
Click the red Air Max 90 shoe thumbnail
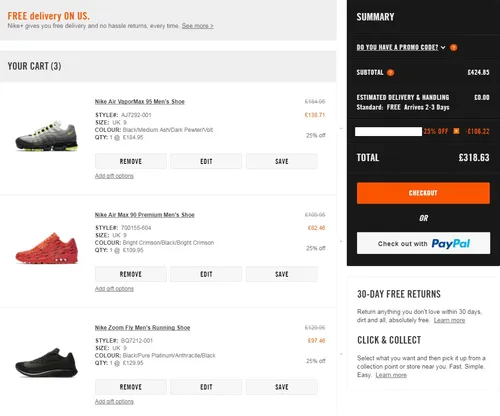[47, 248]
